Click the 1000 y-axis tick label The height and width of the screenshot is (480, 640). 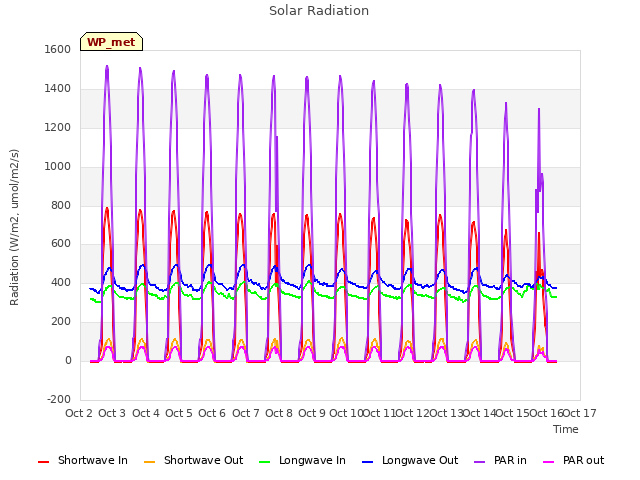click(x=58, y=166)
